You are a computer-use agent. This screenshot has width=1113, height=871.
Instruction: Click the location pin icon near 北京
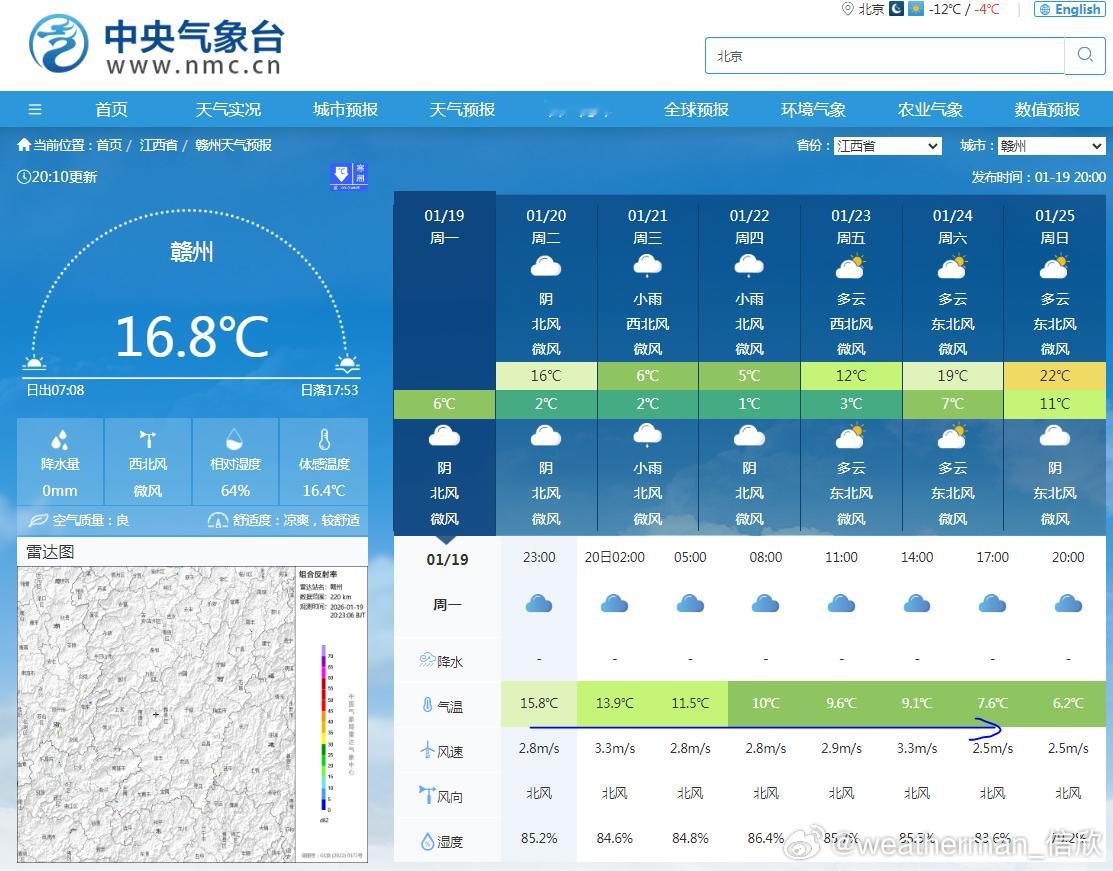click(847, 9)
